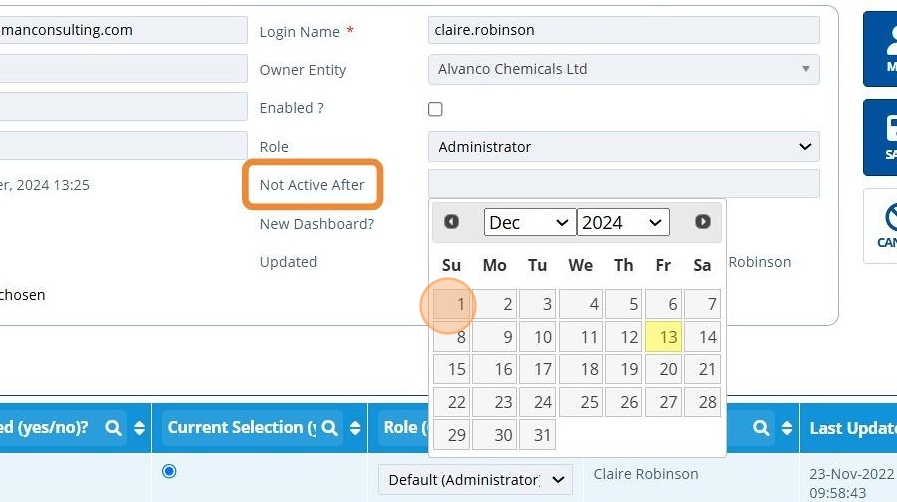Click search icon left of Last Updated column

[x=761, y=428]
